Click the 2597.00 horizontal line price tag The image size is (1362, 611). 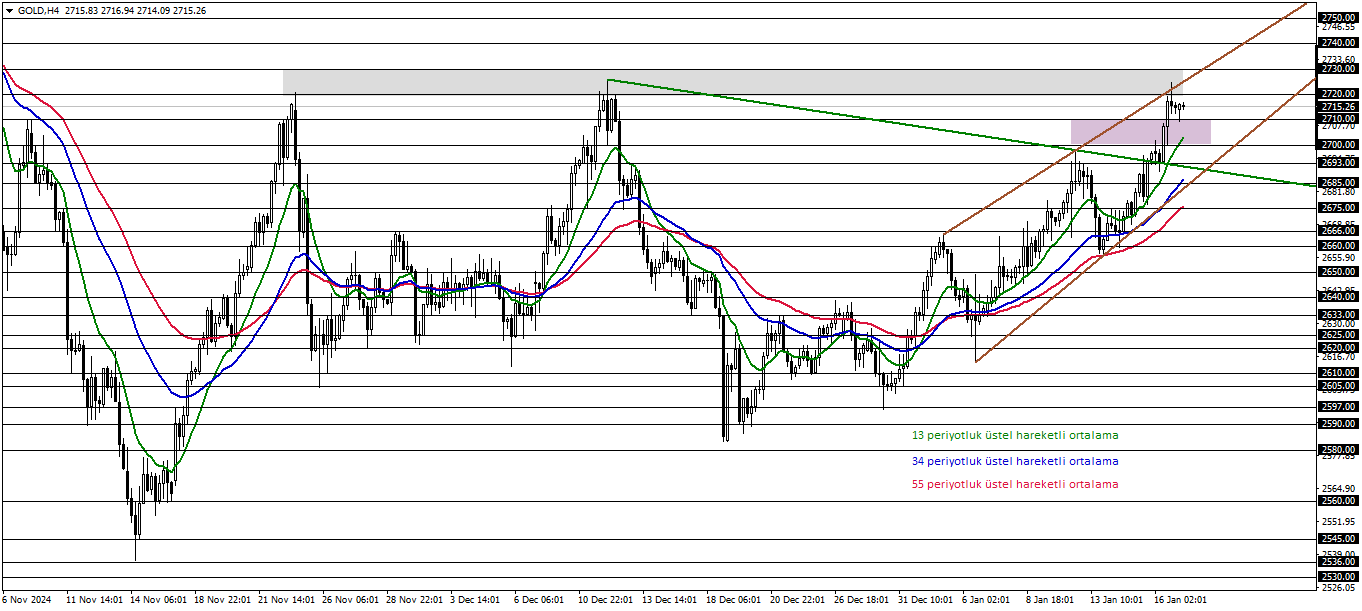click(x=1338, y=407)
